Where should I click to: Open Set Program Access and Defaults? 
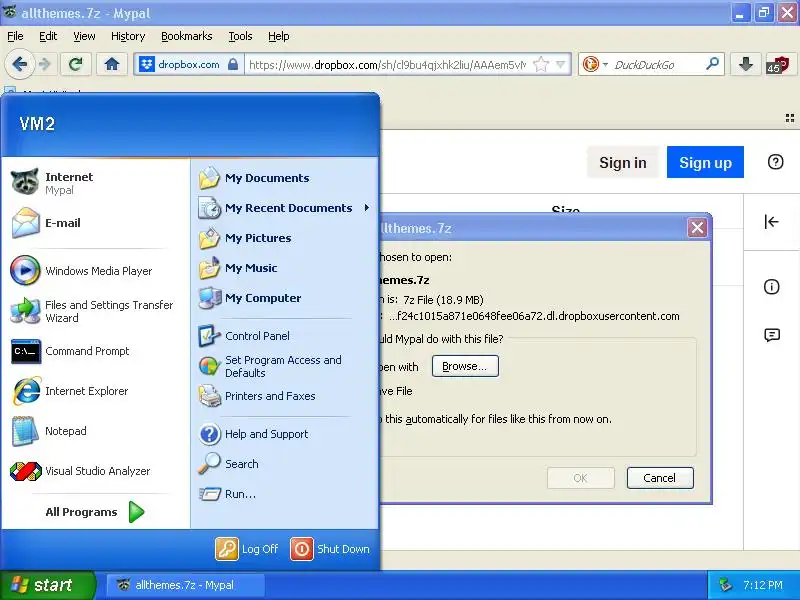(x=284, y=366)
